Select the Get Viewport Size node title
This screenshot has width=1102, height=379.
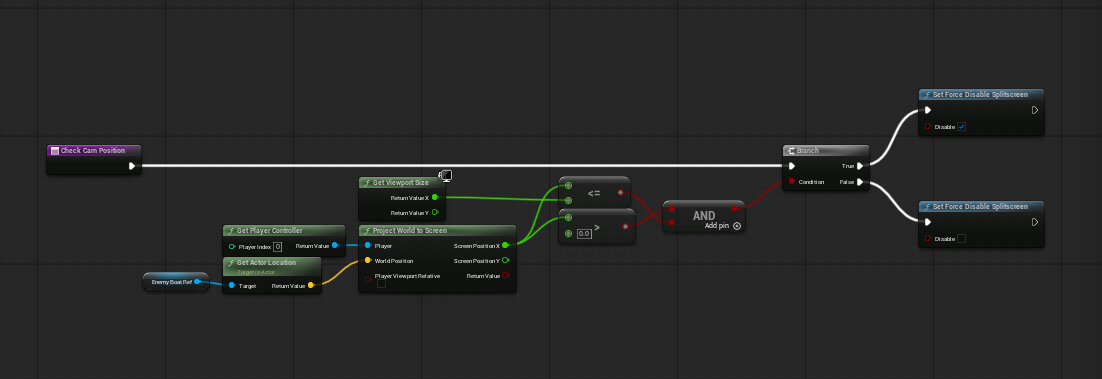click(x=401, y=183)
